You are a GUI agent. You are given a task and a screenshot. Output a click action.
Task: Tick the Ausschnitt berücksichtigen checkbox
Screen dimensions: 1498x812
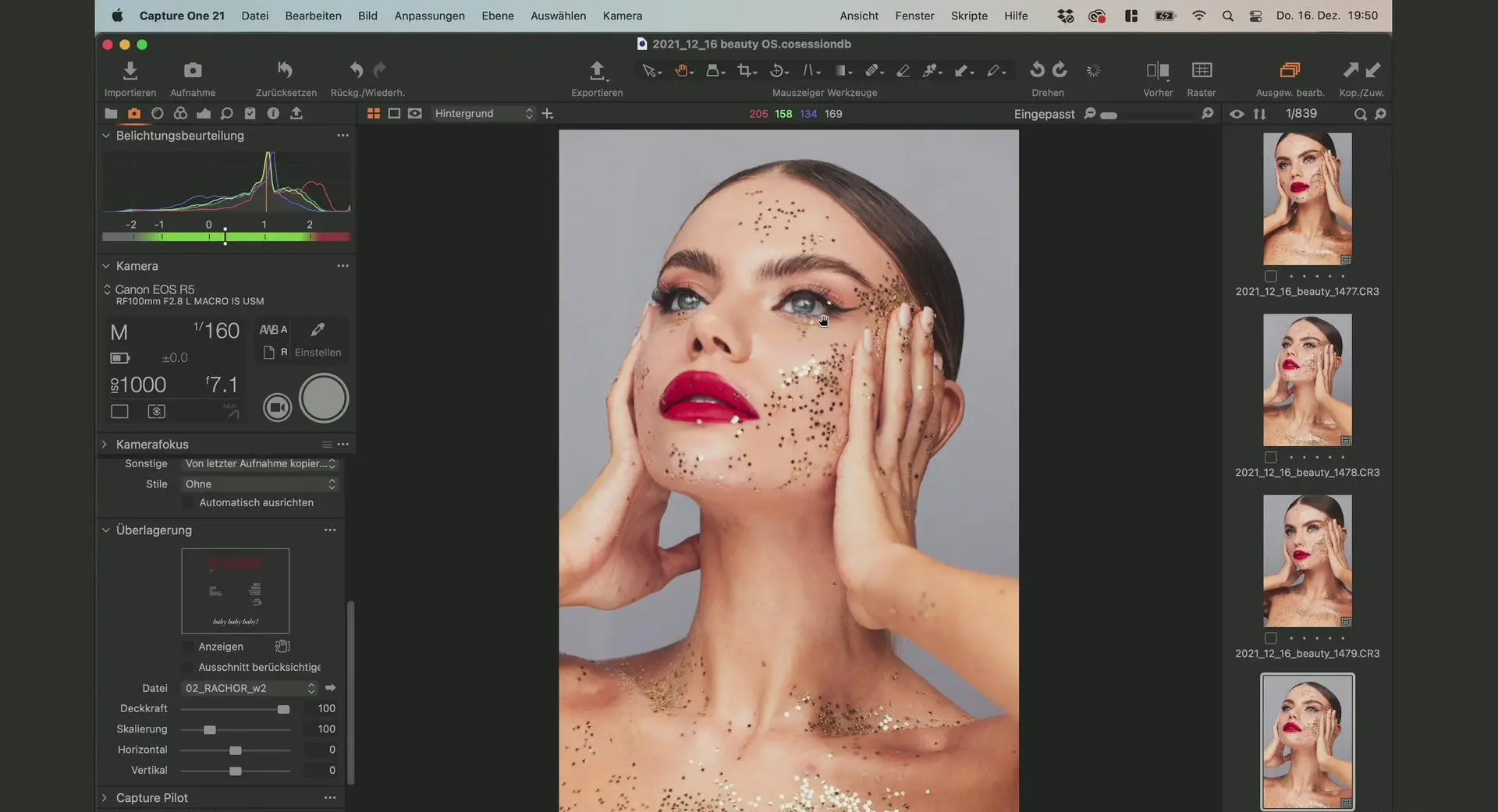click(188, 667)
